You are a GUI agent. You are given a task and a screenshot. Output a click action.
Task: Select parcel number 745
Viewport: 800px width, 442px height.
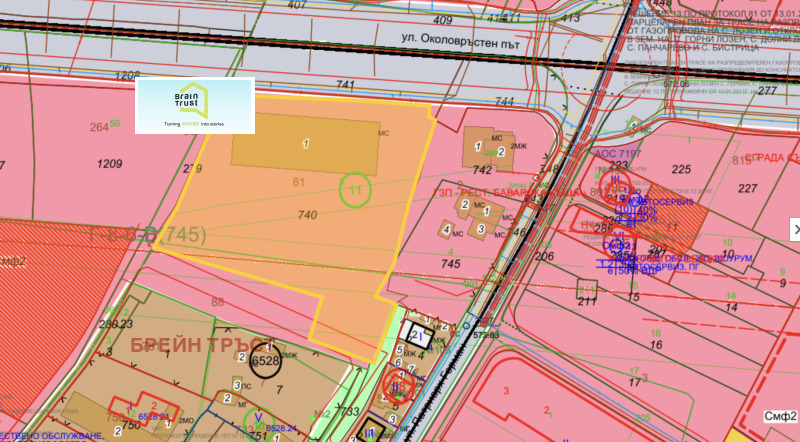(451, 264)
